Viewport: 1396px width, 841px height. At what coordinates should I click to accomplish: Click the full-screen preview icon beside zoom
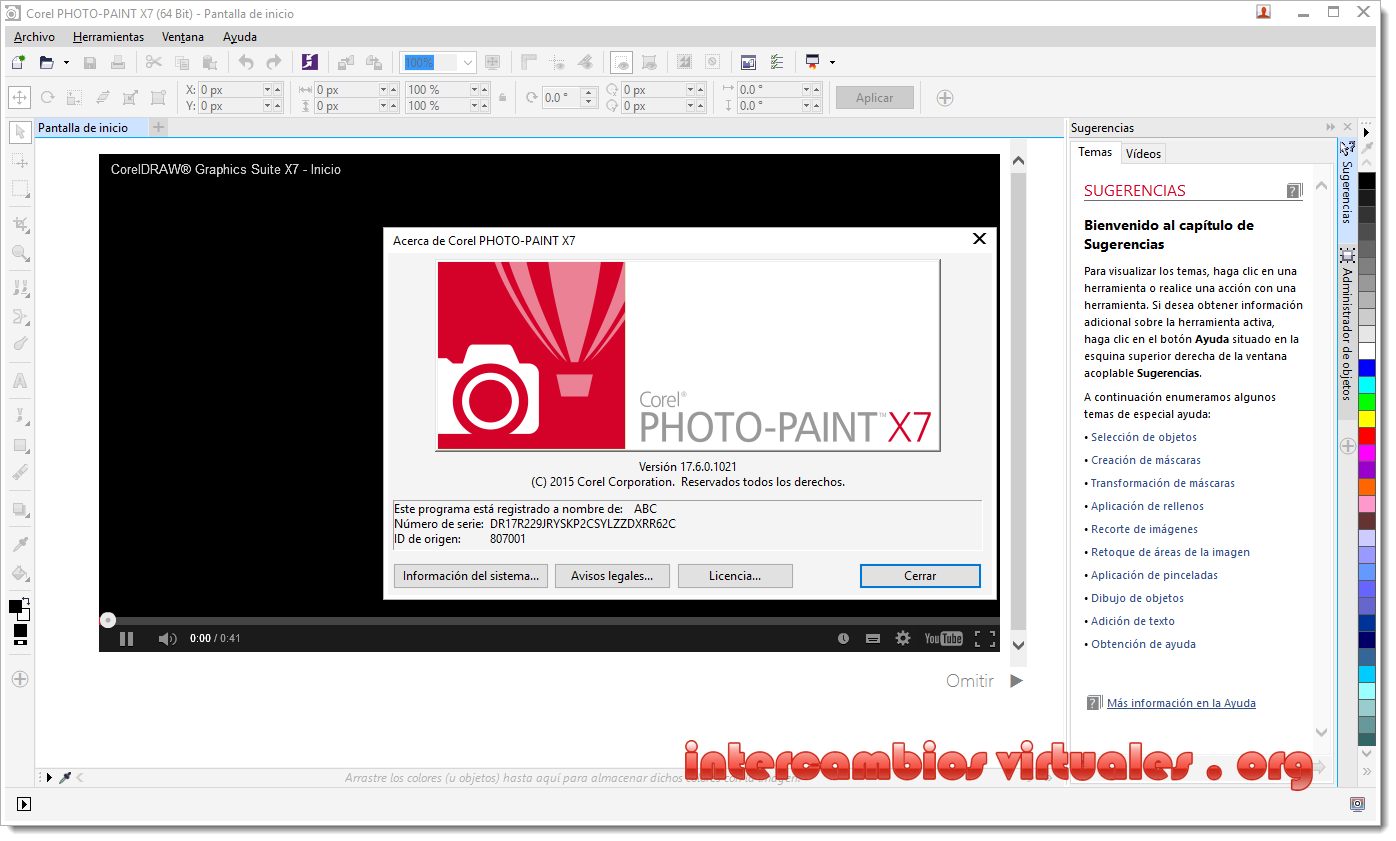pyautogui.click(x=492, y=62)
